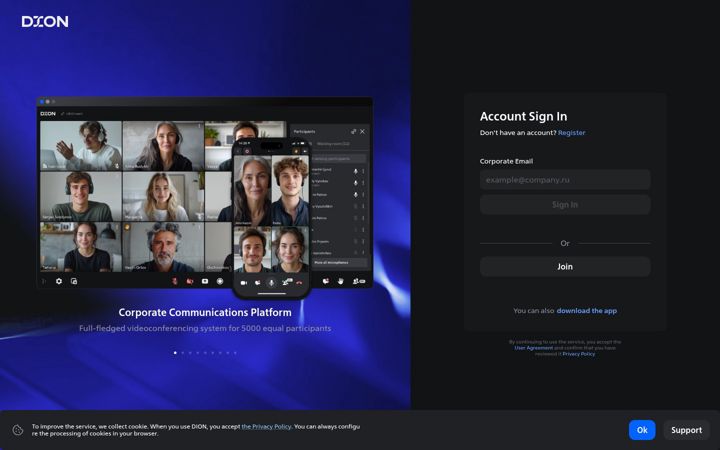Click the Support button

[x=686, y=430]
